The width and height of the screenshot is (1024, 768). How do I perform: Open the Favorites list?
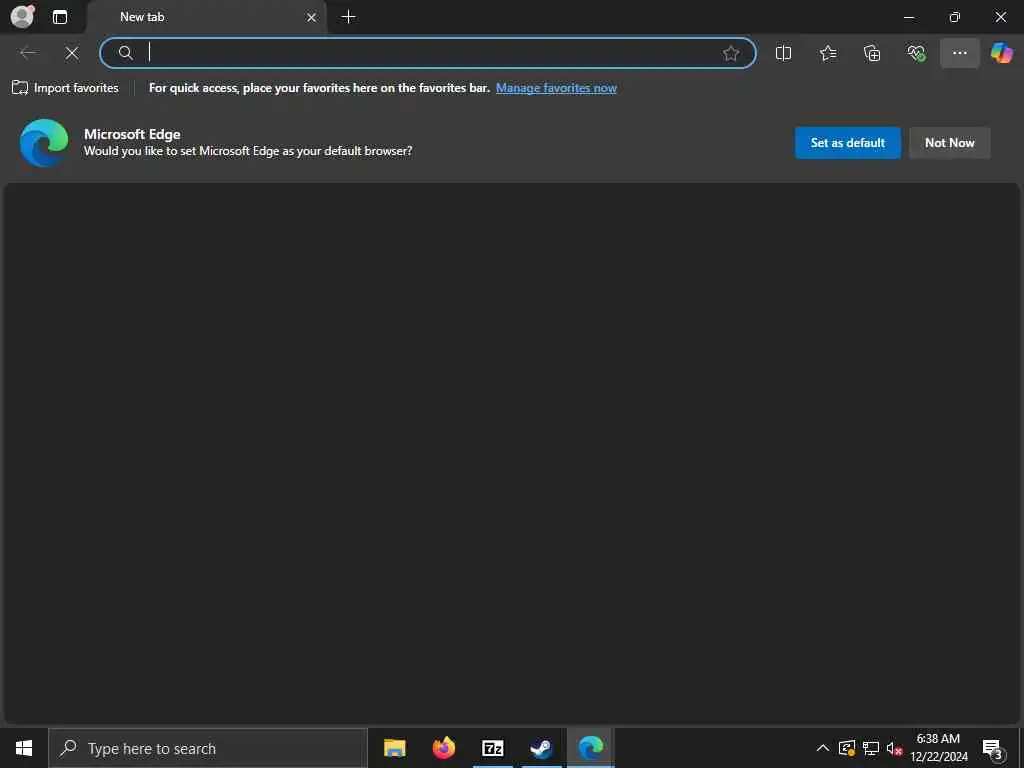coord(828,53)
